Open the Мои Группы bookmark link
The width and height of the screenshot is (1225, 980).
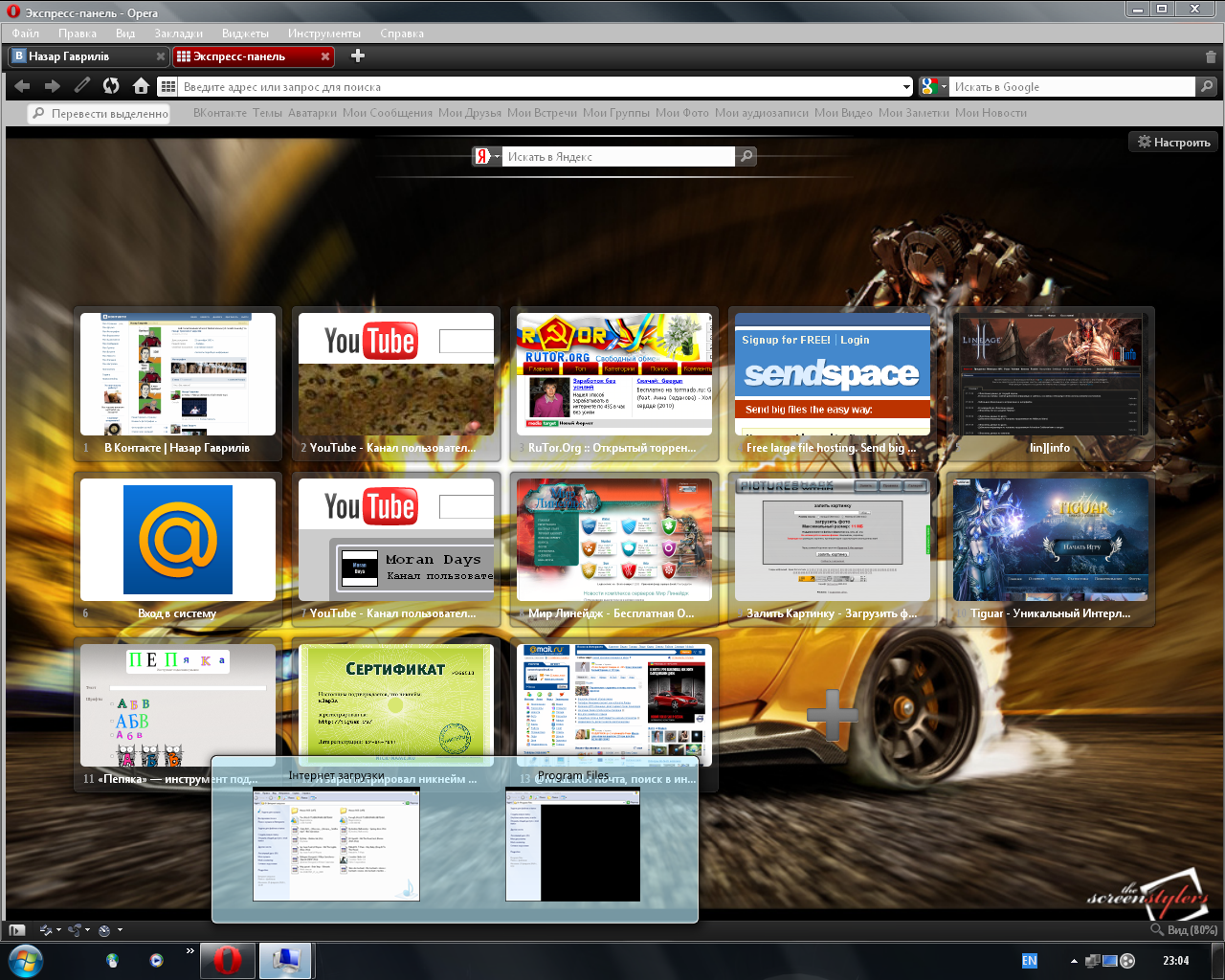click(616, 113)
